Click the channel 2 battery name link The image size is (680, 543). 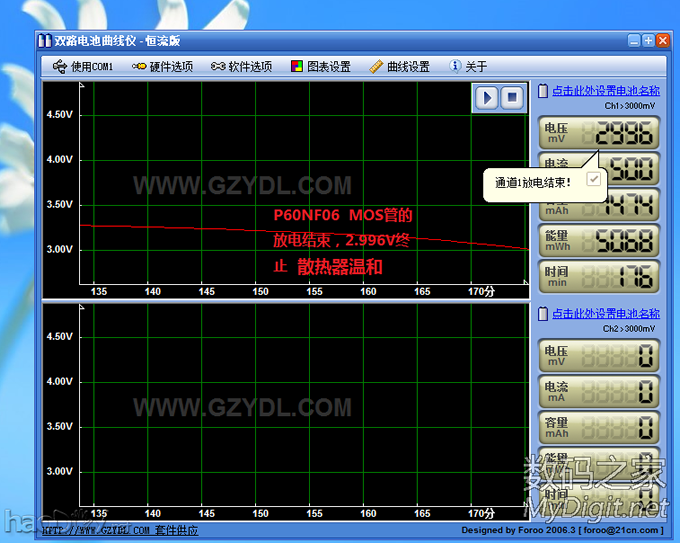click(605, 313)
